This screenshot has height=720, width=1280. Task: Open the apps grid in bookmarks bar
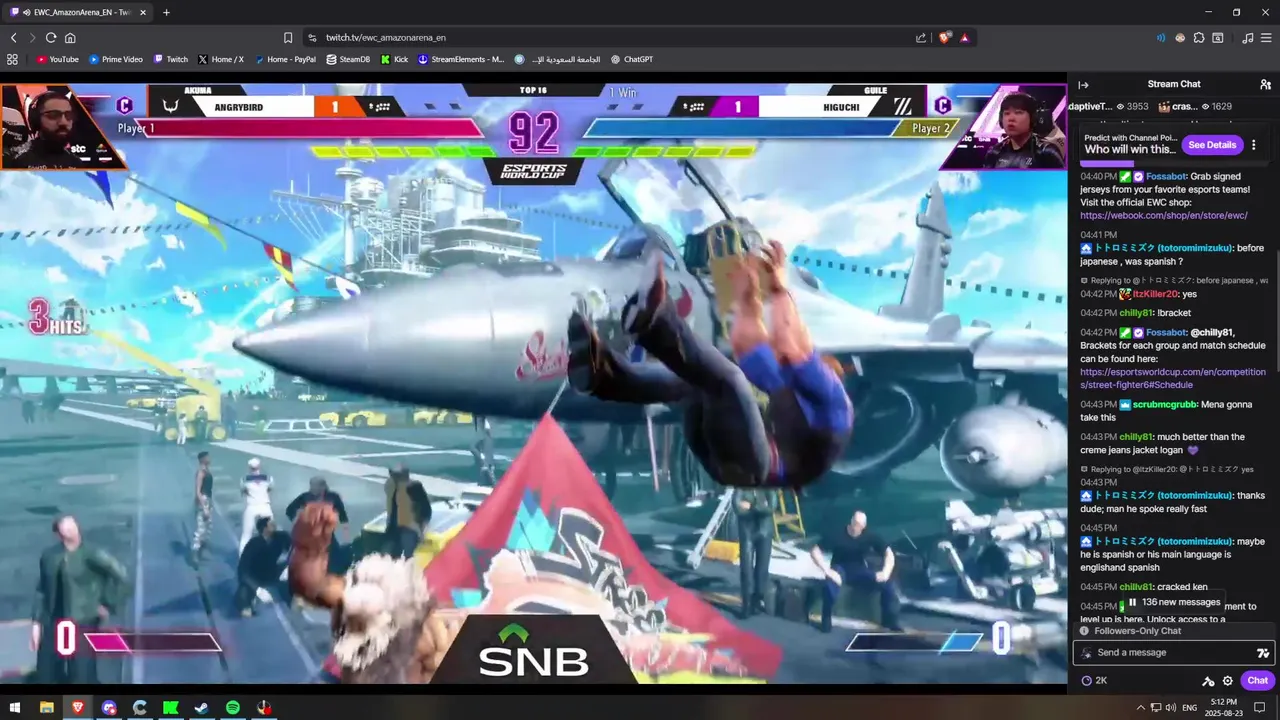click(x=12, y=60)
